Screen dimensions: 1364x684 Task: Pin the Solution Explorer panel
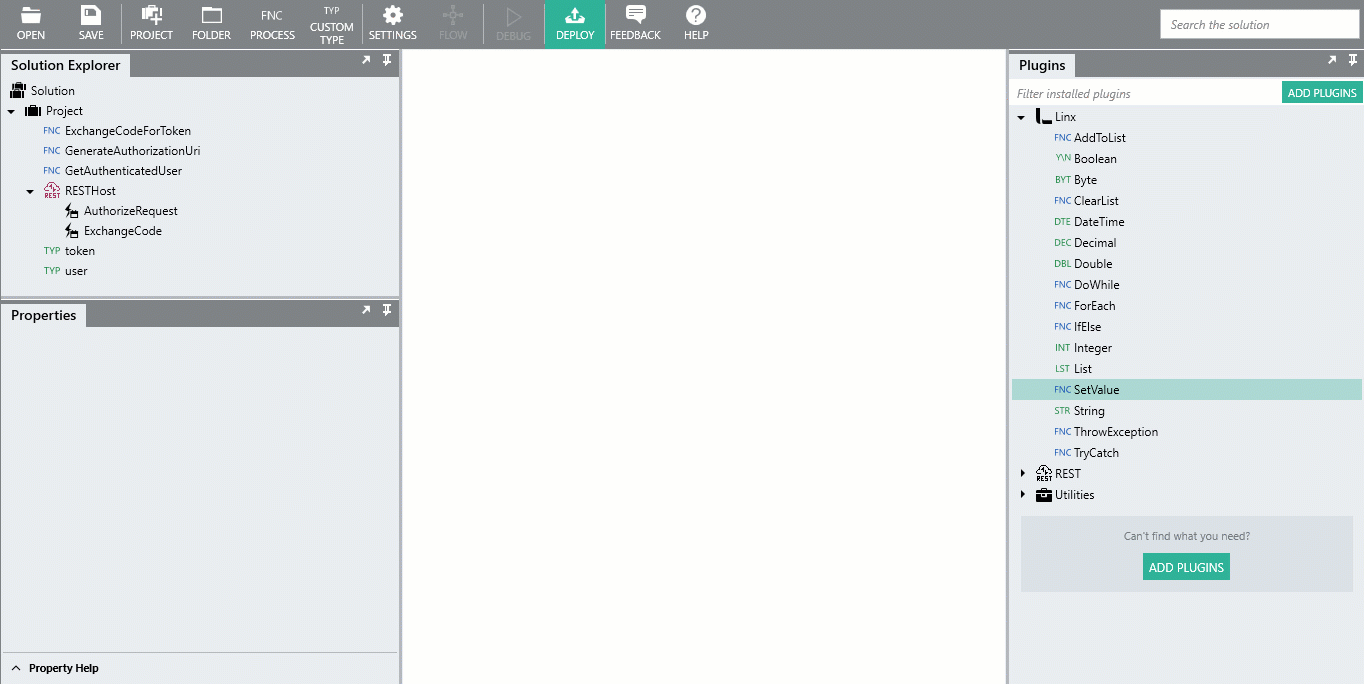point(387,61)
